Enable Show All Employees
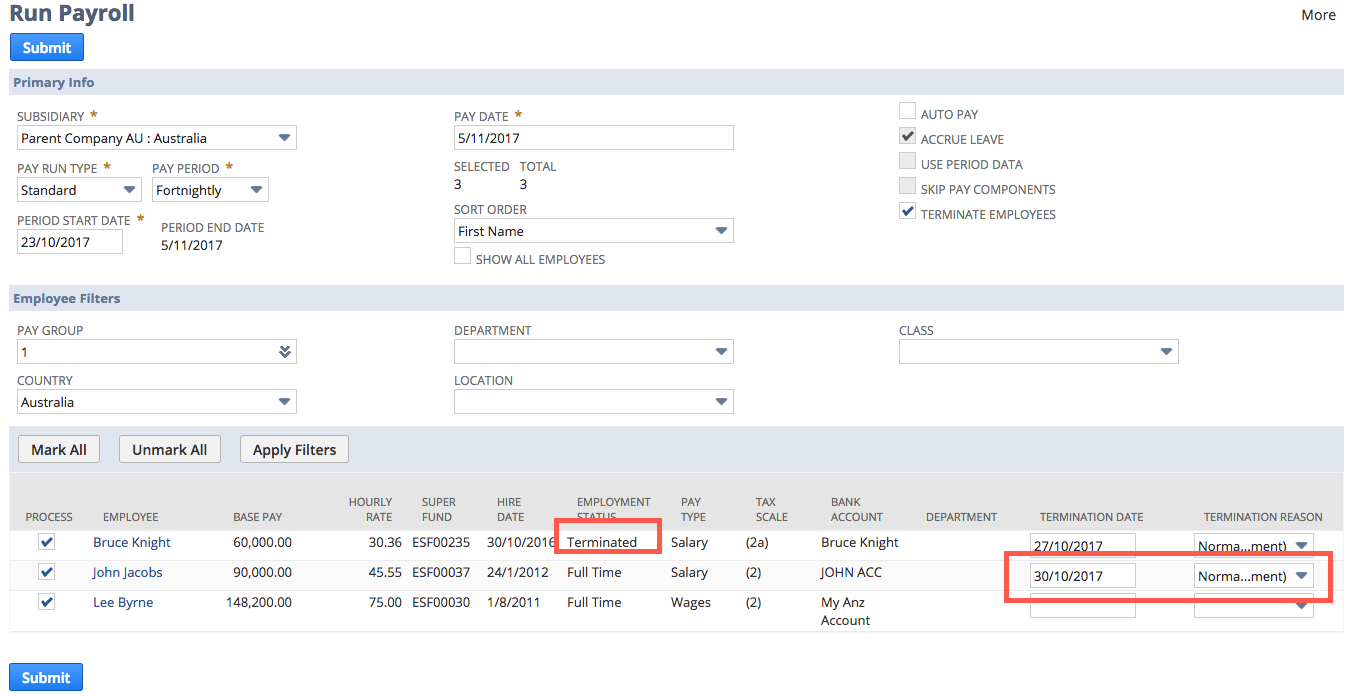The width and height of the screenshot is (1353, 696). coord(463,256)
